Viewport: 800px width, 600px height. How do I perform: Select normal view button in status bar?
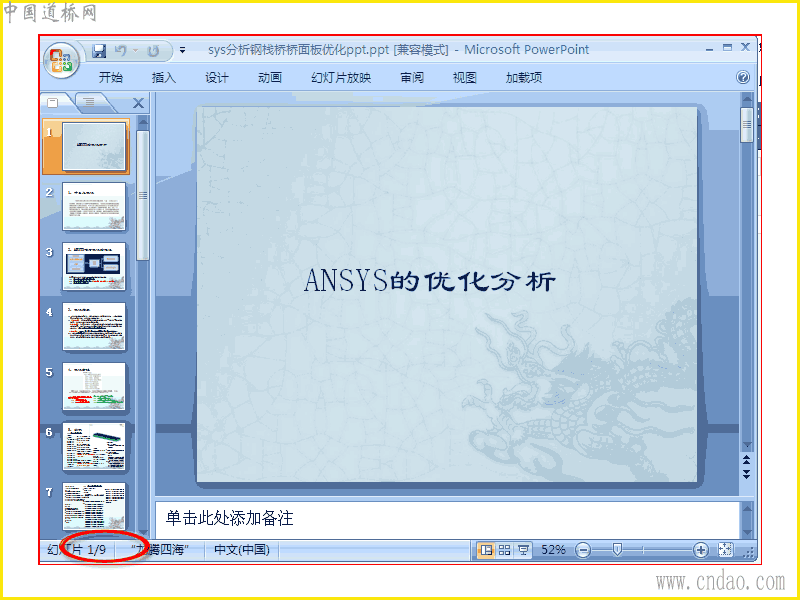[486, 549]
